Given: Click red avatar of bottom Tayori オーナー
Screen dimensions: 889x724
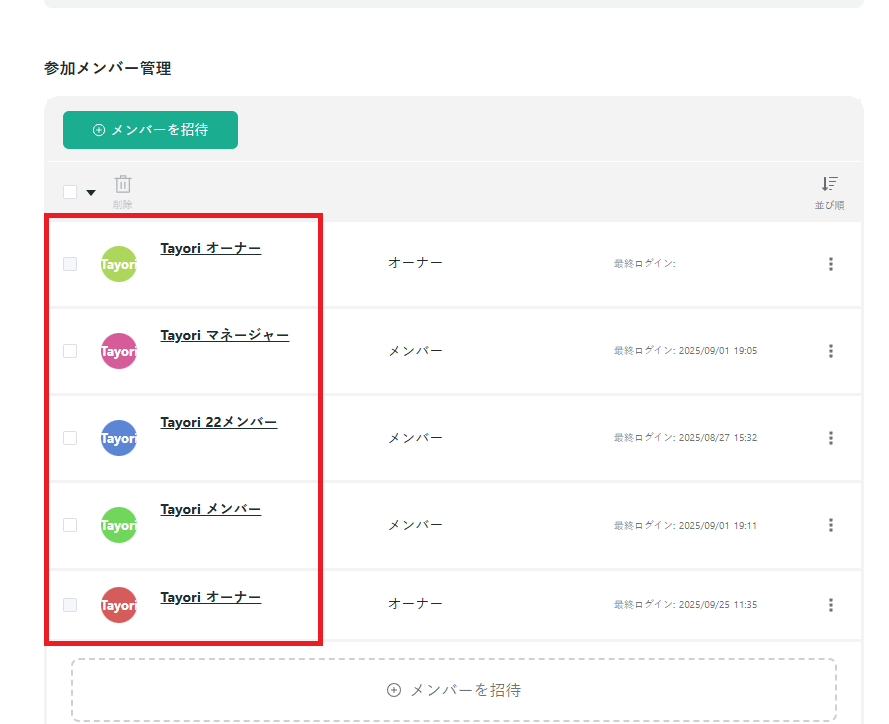Looking at the screenshot, I should (118, 604).
